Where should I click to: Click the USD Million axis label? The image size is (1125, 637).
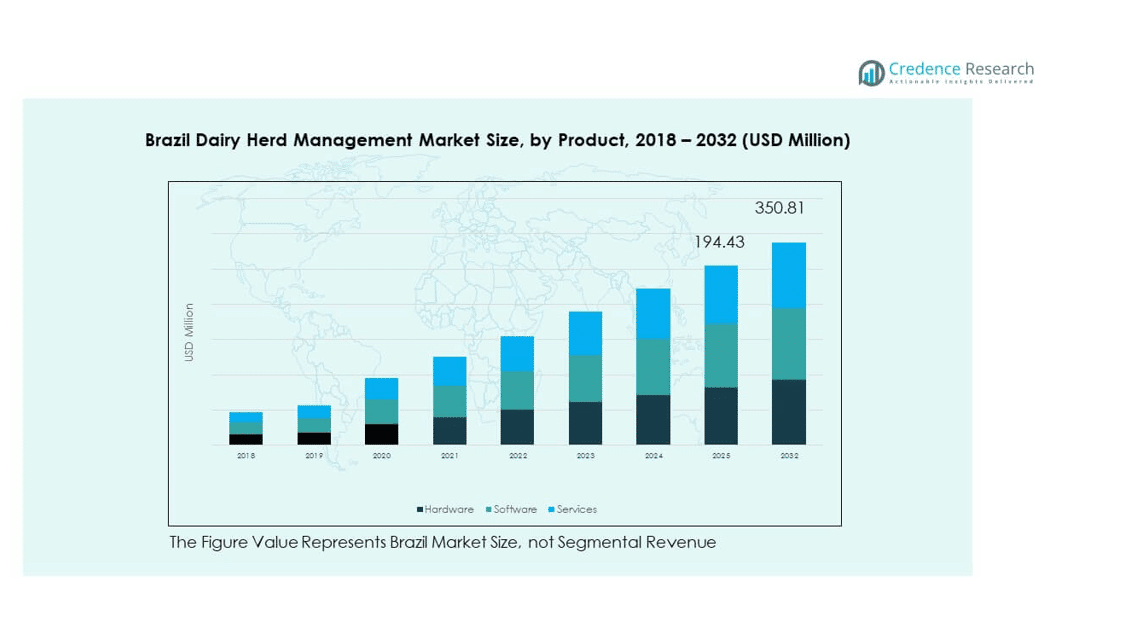[189, 332]
